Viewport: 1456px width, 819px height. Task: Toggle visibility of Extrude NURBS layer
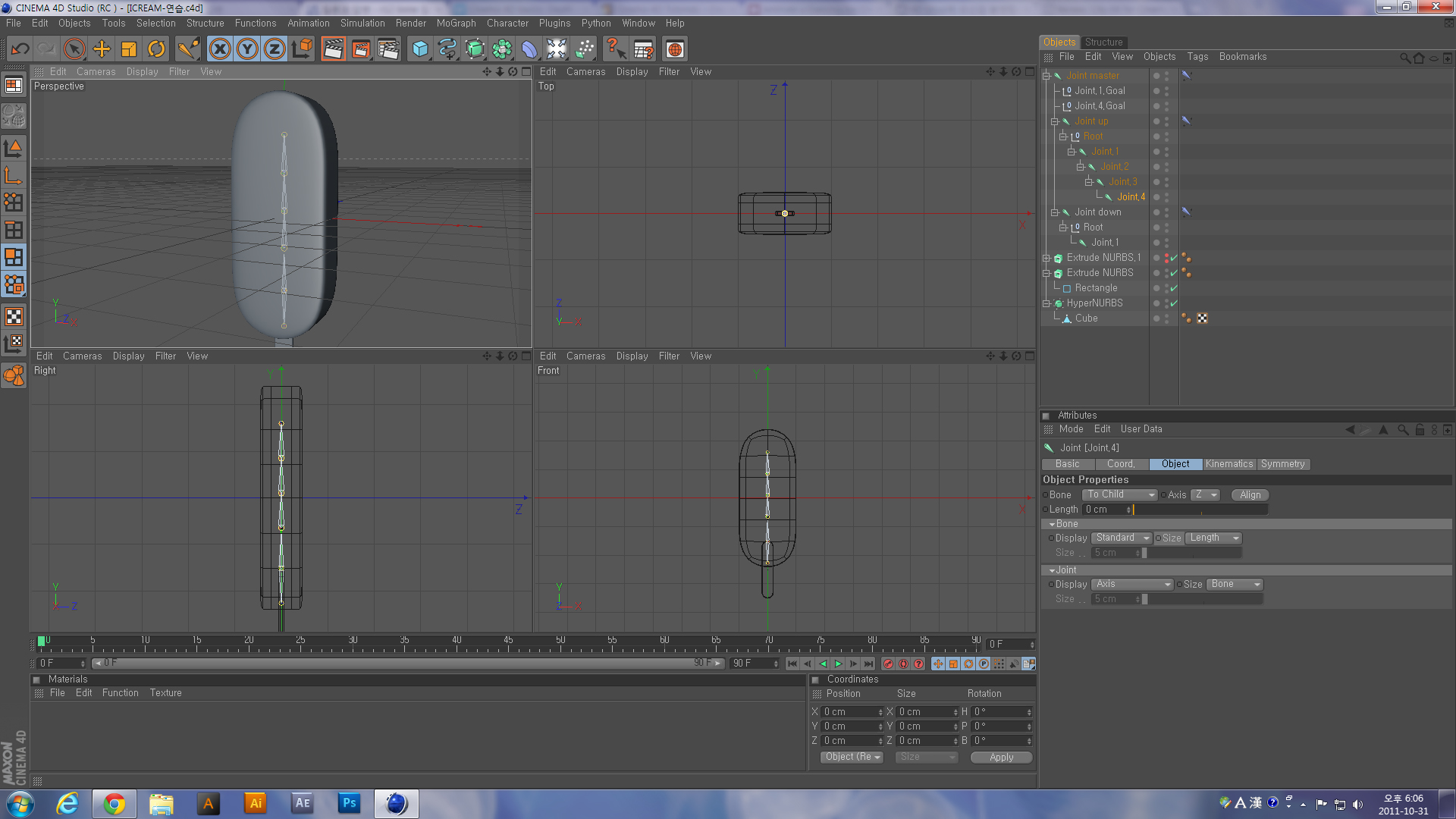[x=1155, y=272]
